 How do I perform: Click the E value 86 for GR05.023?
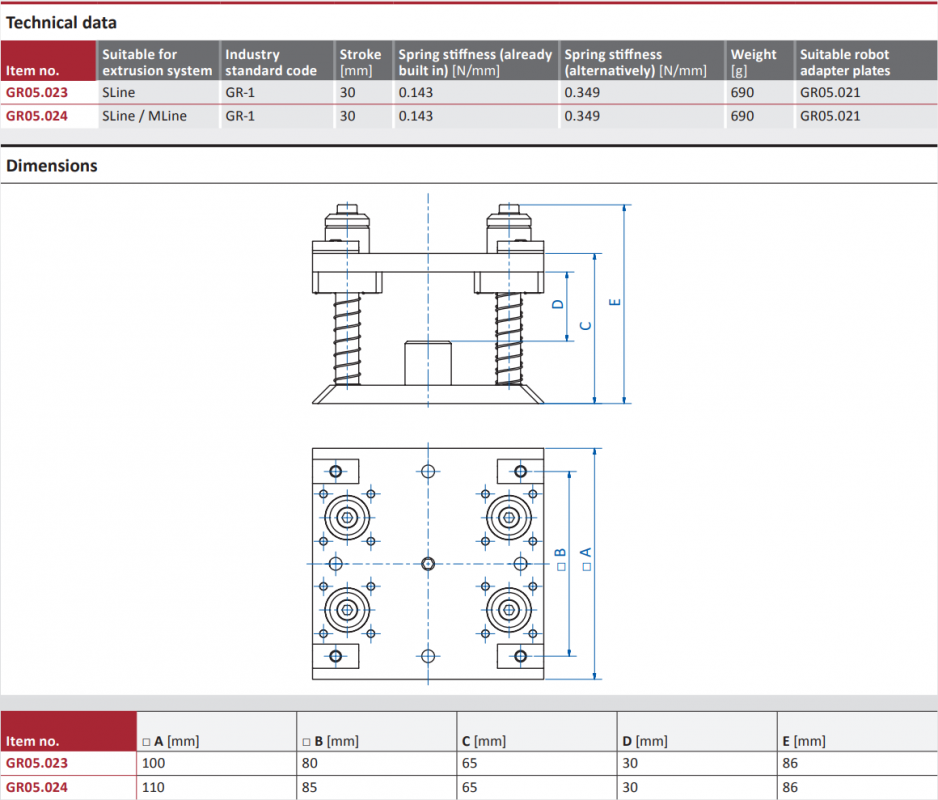[x=790, y=764]
